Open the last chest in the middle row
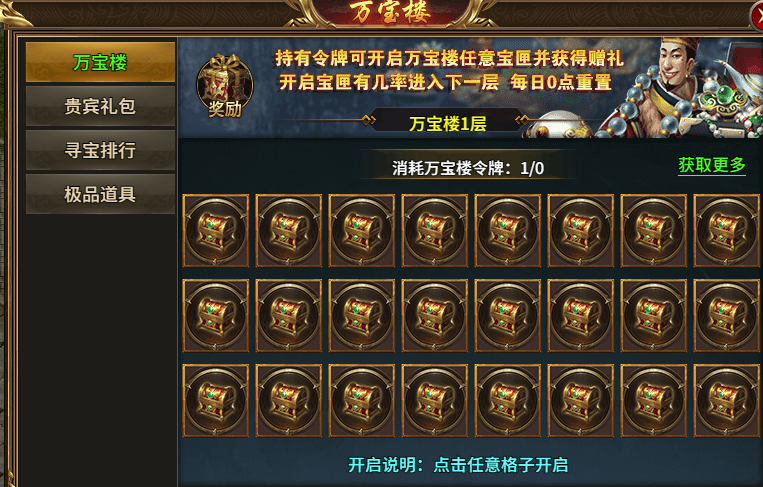The width and height of the screenshot is (763, 487). pos(727,315)
